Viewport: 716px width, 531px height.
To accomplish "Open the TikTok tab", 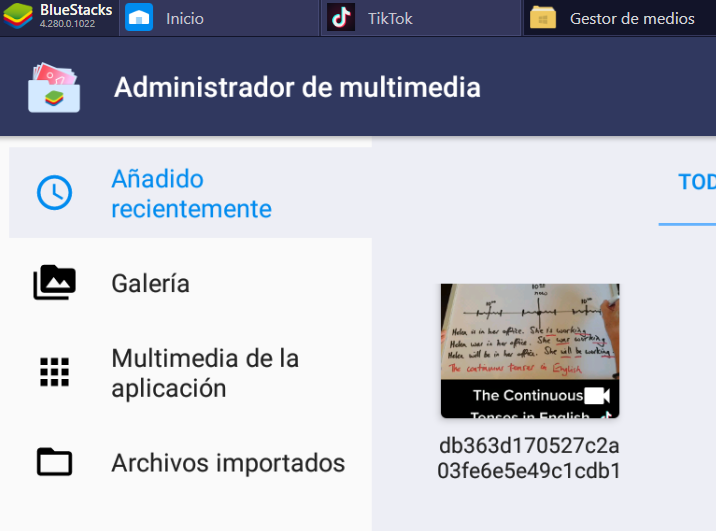I will (x=390, y=18).
